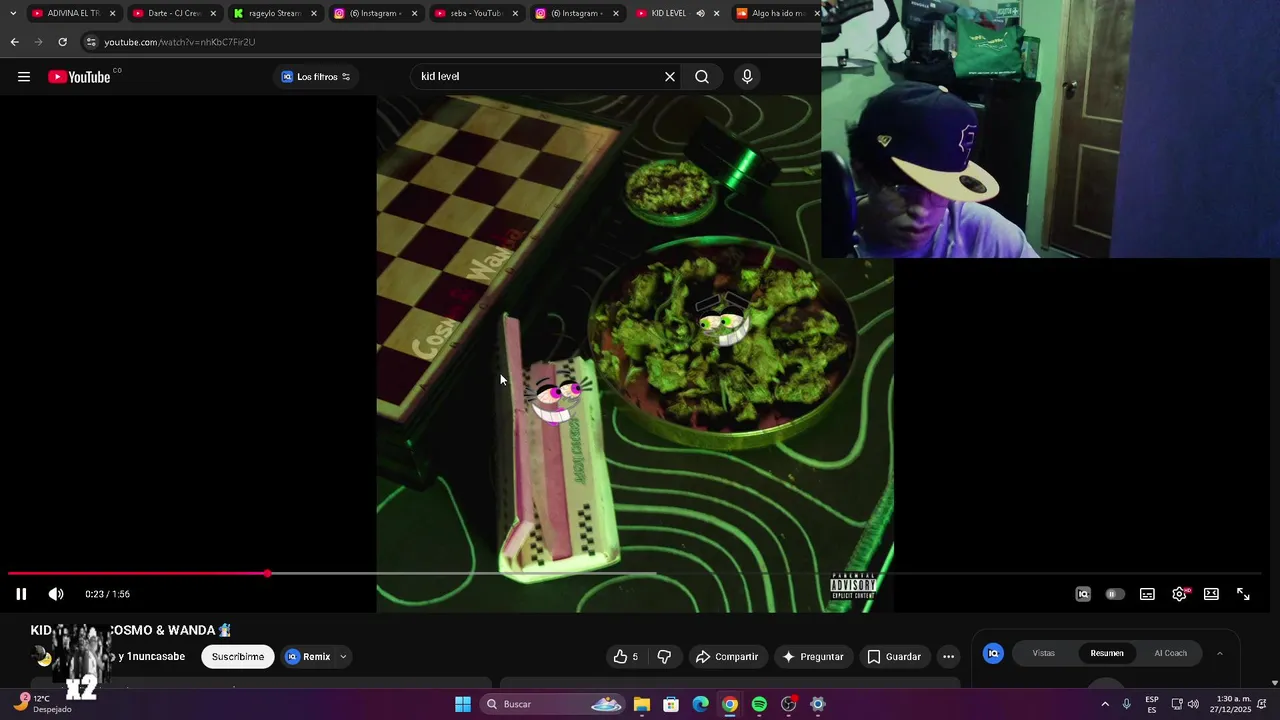1280x720 pixels.
Task: Like the video with 5 likes
Action: 625,657
